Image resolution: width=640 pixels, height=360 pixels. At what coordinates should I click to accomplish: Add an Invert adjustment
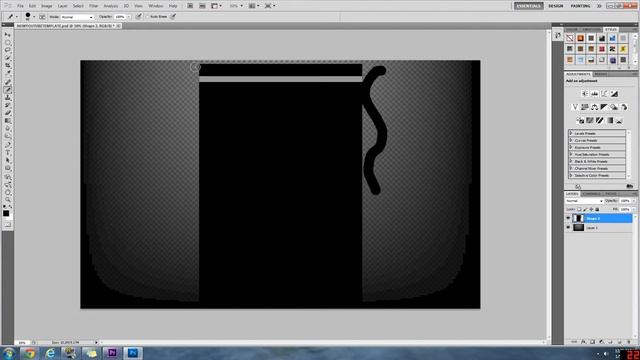580,120
